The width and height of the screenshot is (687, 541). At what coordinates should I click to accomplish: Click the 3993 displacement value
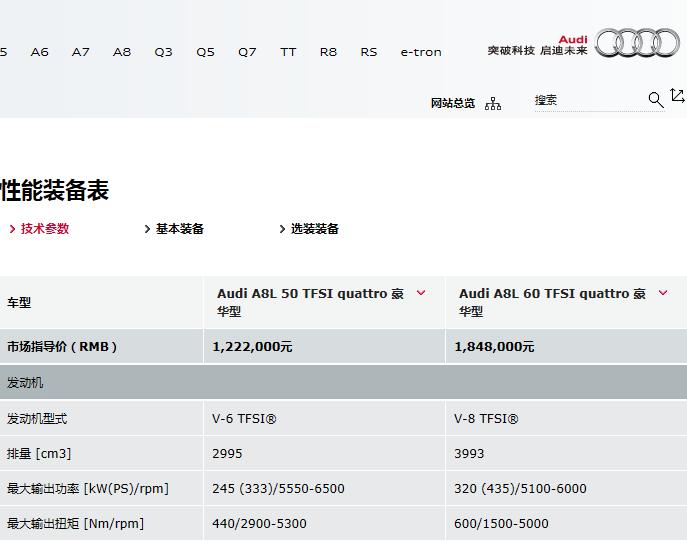(469, 453)
